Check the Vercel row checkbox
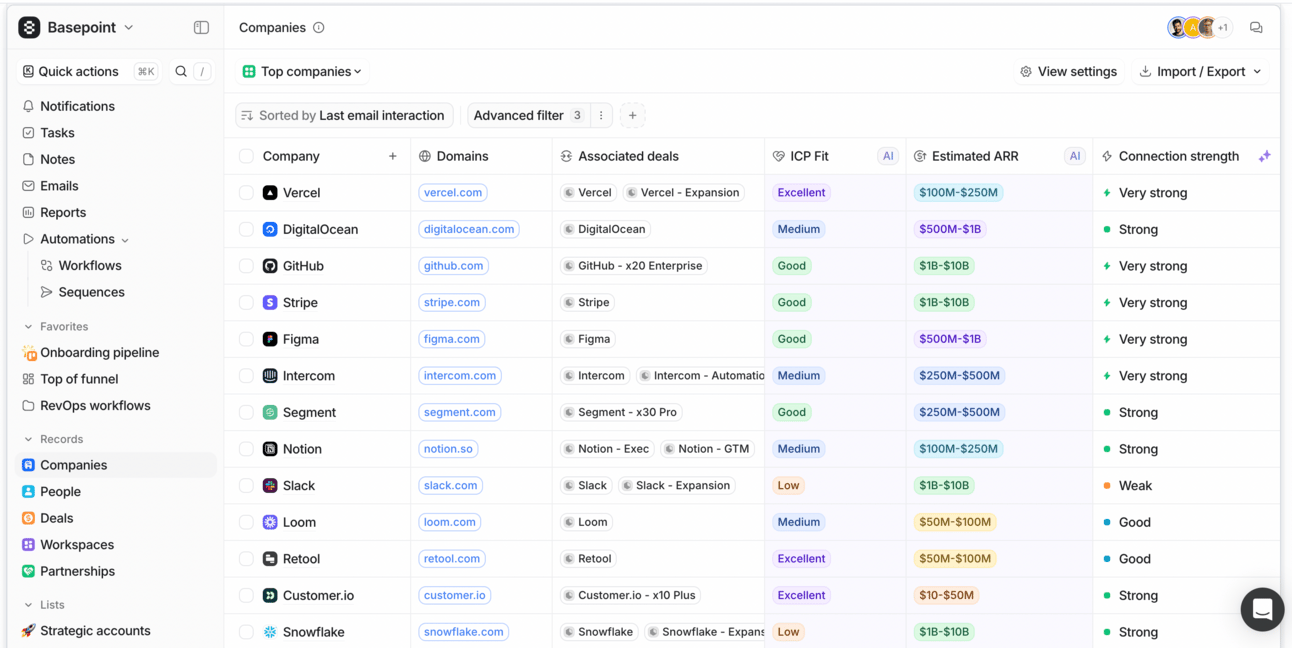The height and width of the screenshot is (648, 1292). pyautogui.click(x=246, y=193)
